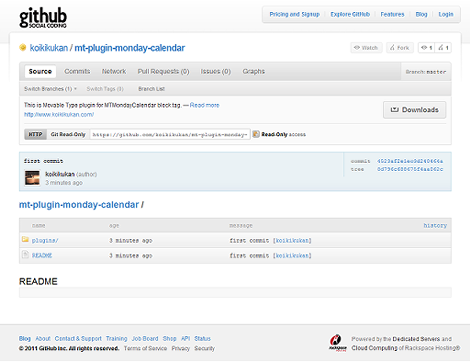Viewport: 470px width, 362px height.
Task: Open the footer Blog link
Action: [25, 339]
